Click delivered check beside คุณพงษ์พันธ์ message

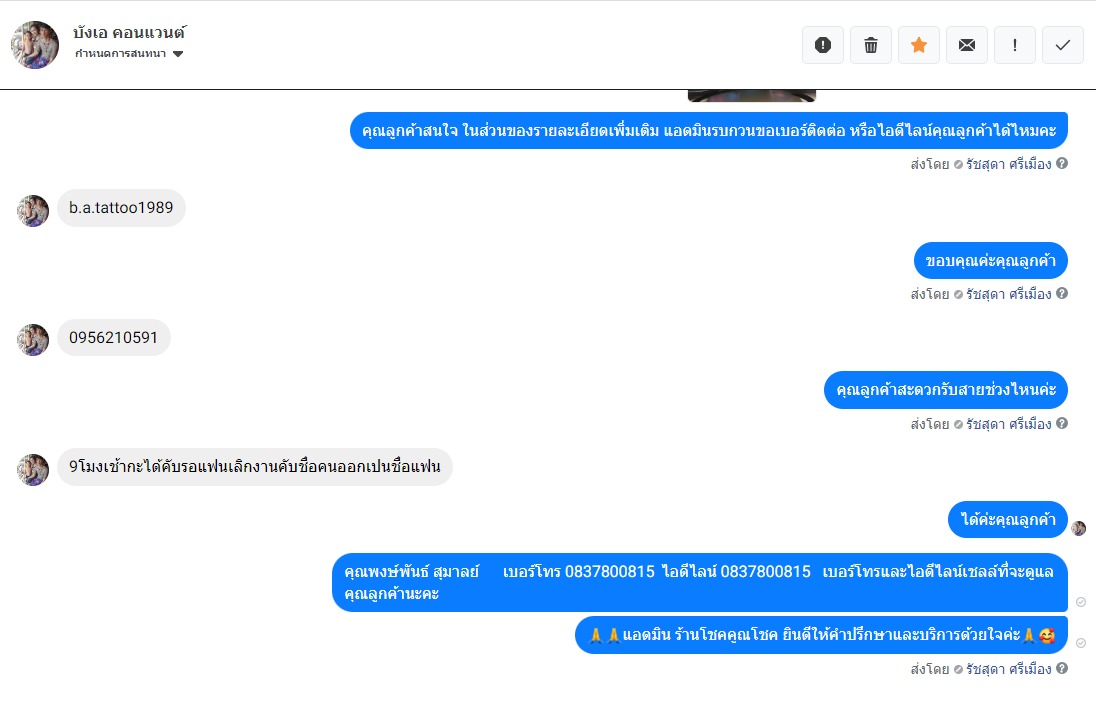point(1081,602)
